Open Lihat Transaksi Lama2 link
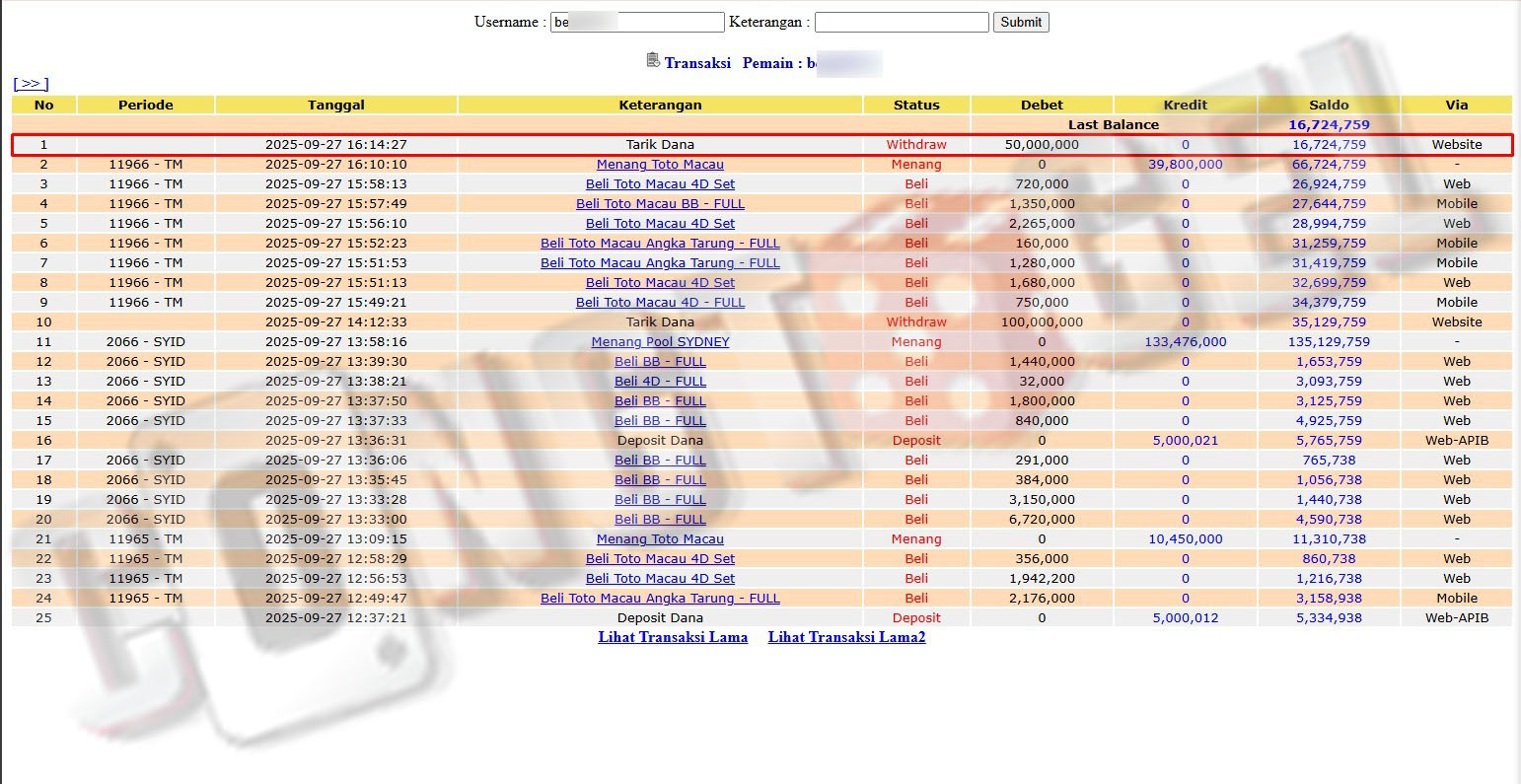 [x=846, y=637]
